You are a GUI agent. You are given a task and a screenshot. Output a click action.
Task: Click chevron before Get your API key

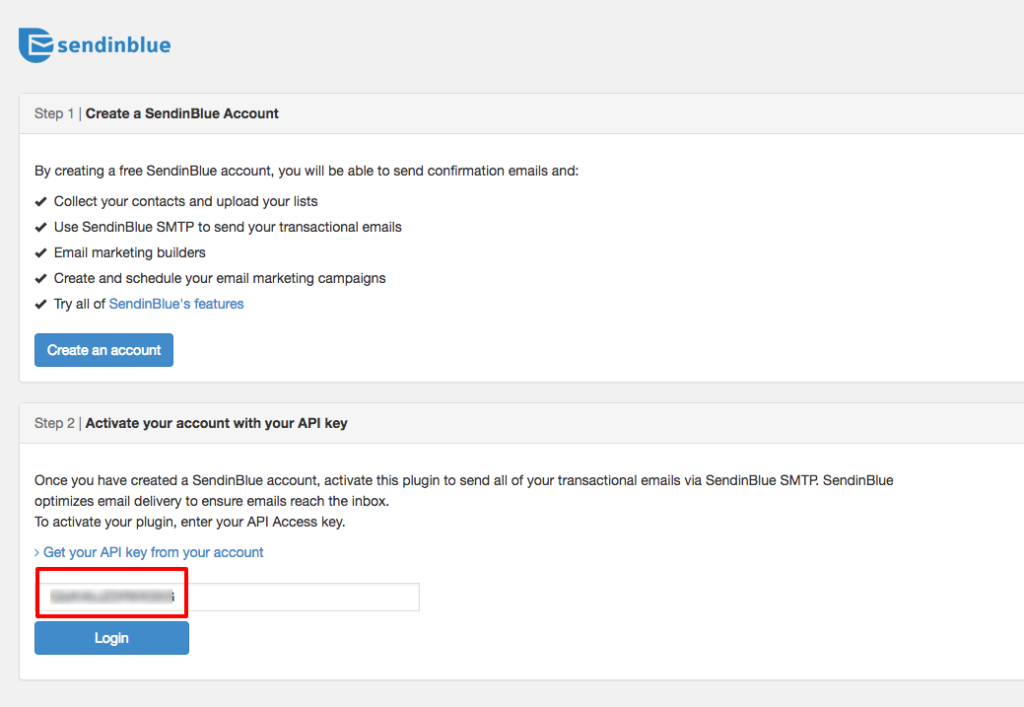(37, 553)
